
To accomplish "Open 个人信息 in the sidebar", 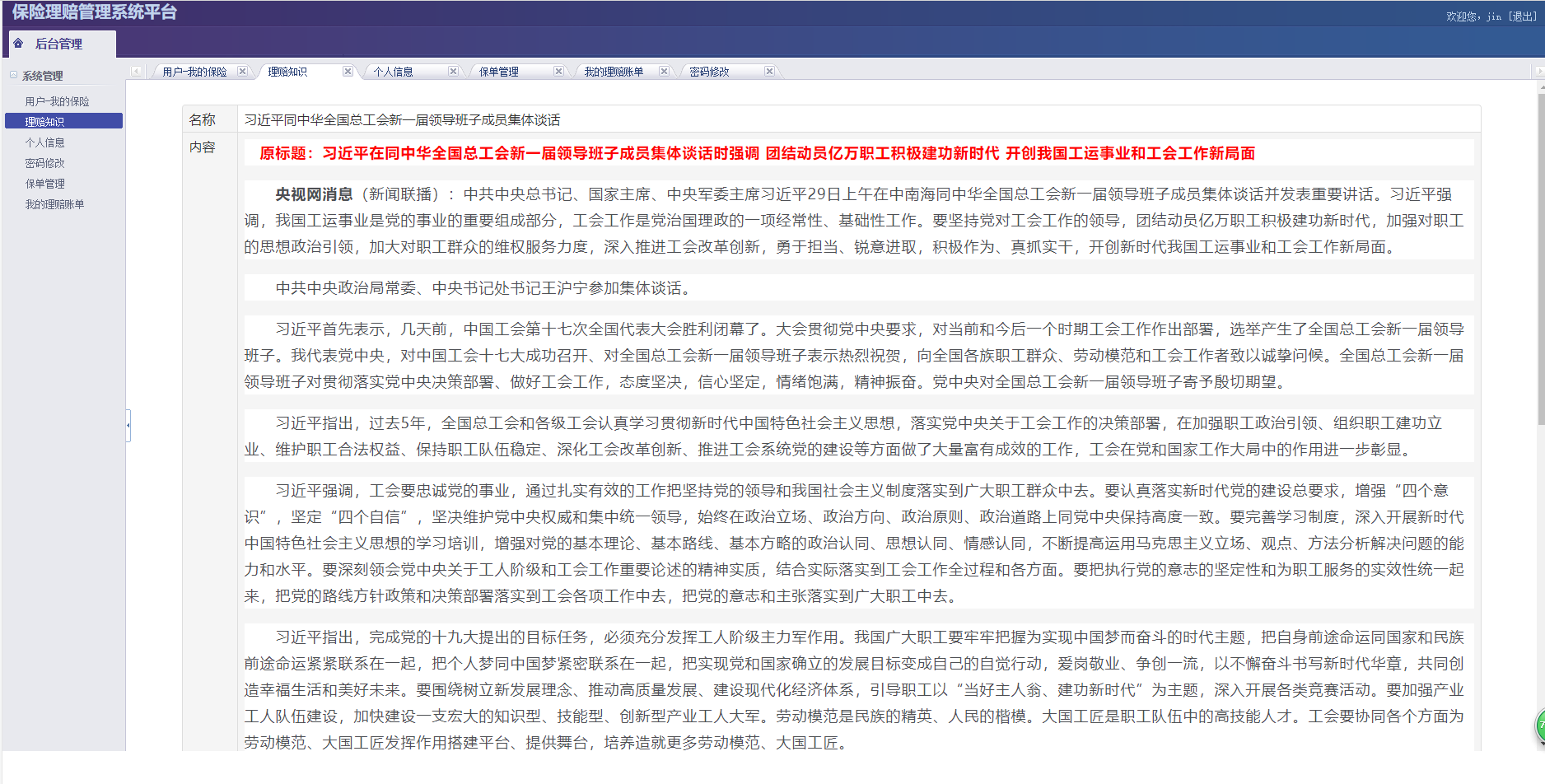I will coord(44,142).
